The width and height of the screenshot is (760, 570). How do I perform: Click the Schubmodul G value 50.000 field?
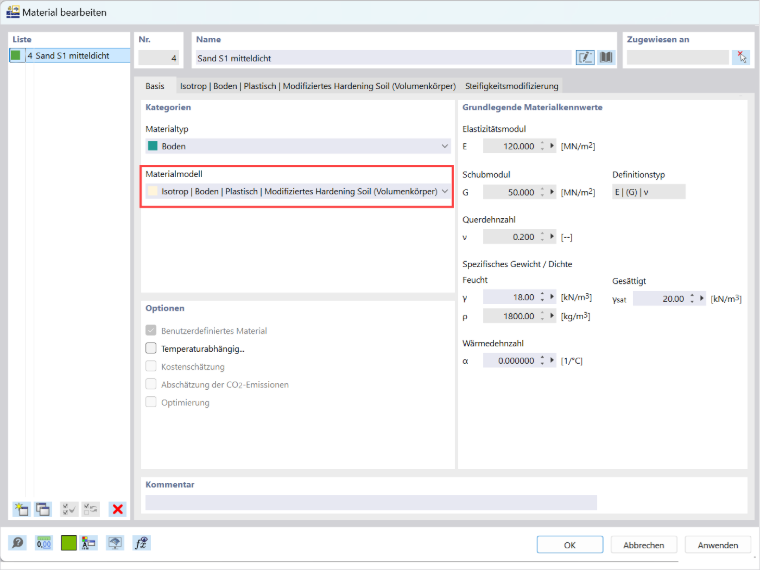pos(510,192)
